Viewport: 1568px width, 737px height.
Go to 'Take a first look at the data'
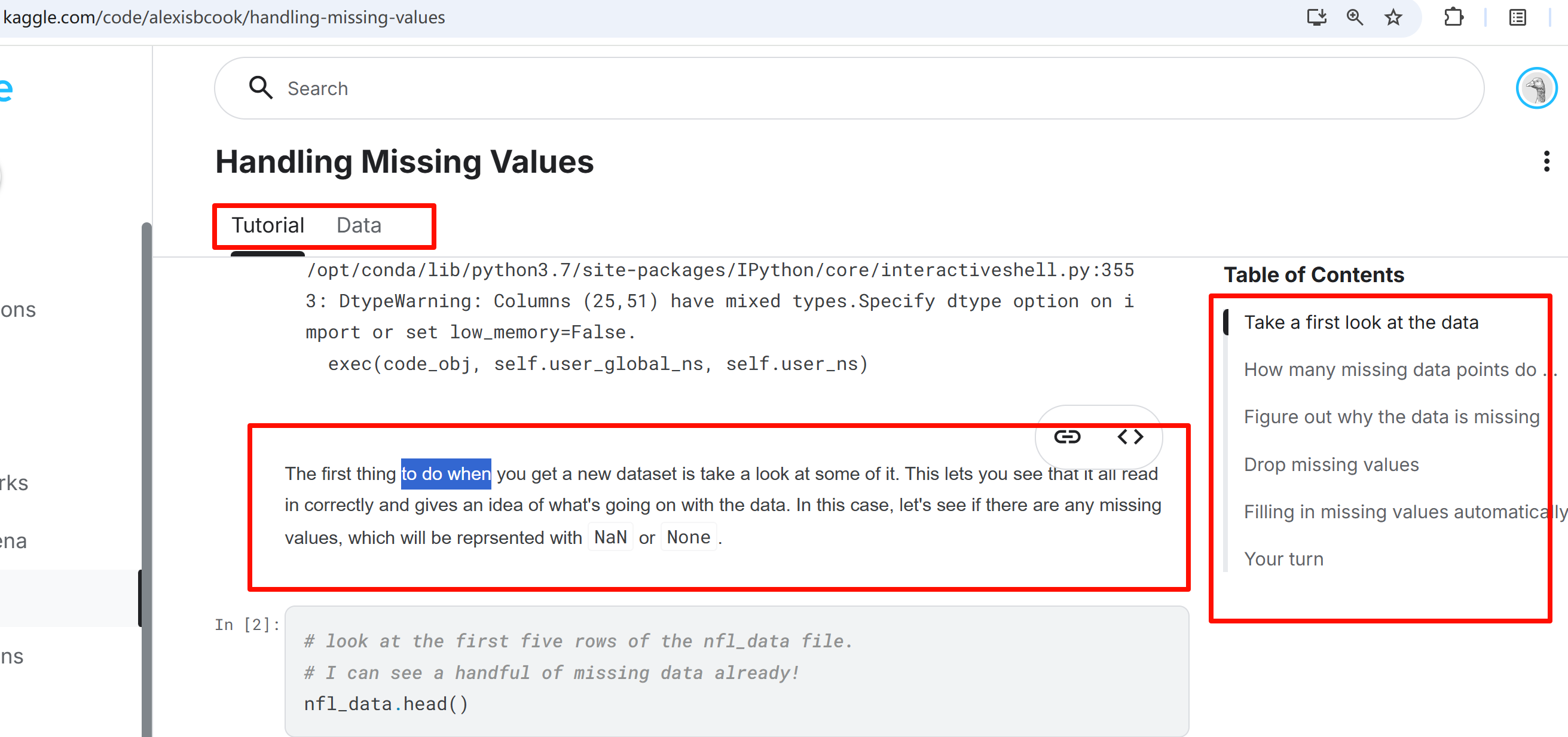tap(1361, 323)
